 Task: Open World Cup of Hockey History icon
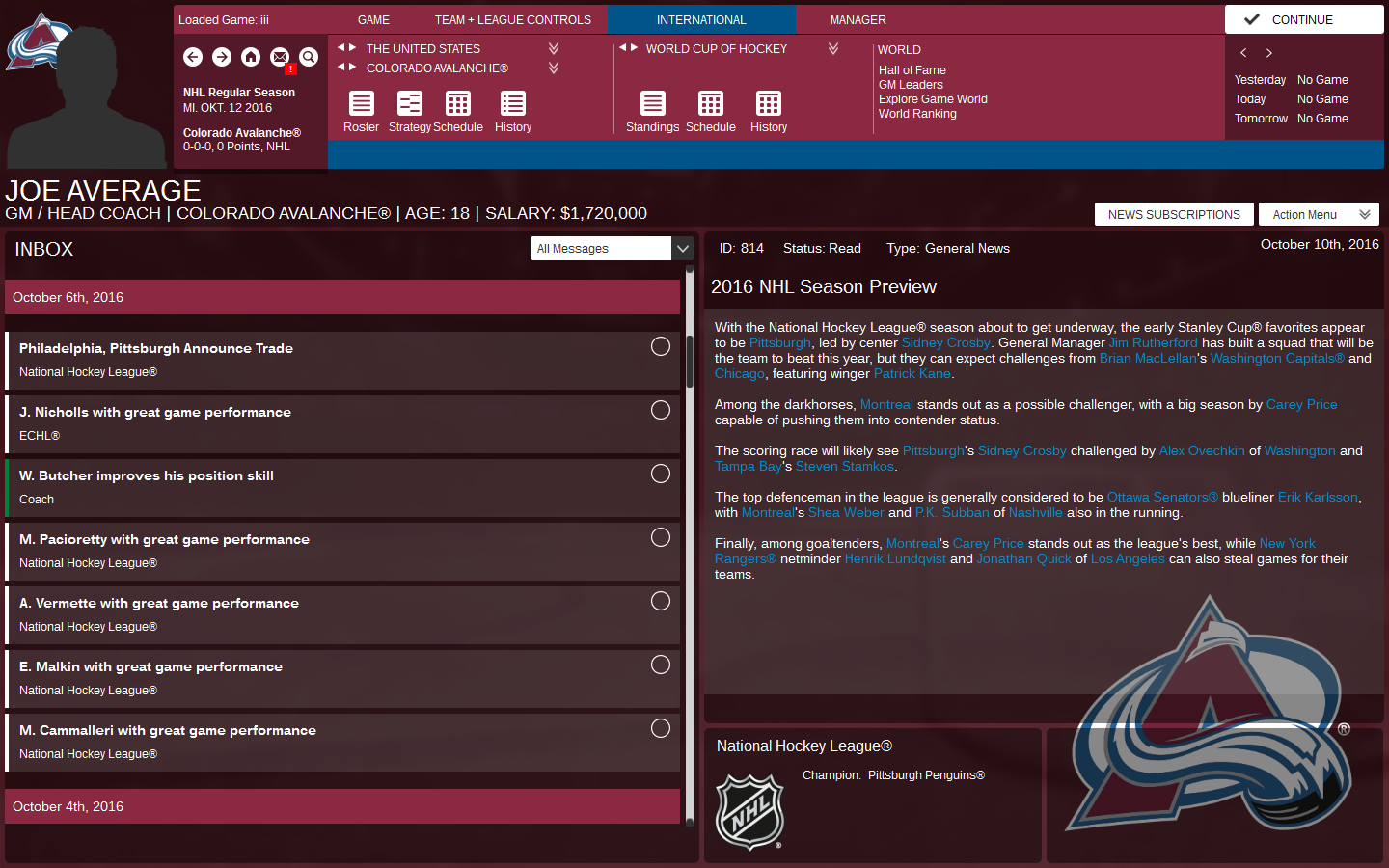769,103
